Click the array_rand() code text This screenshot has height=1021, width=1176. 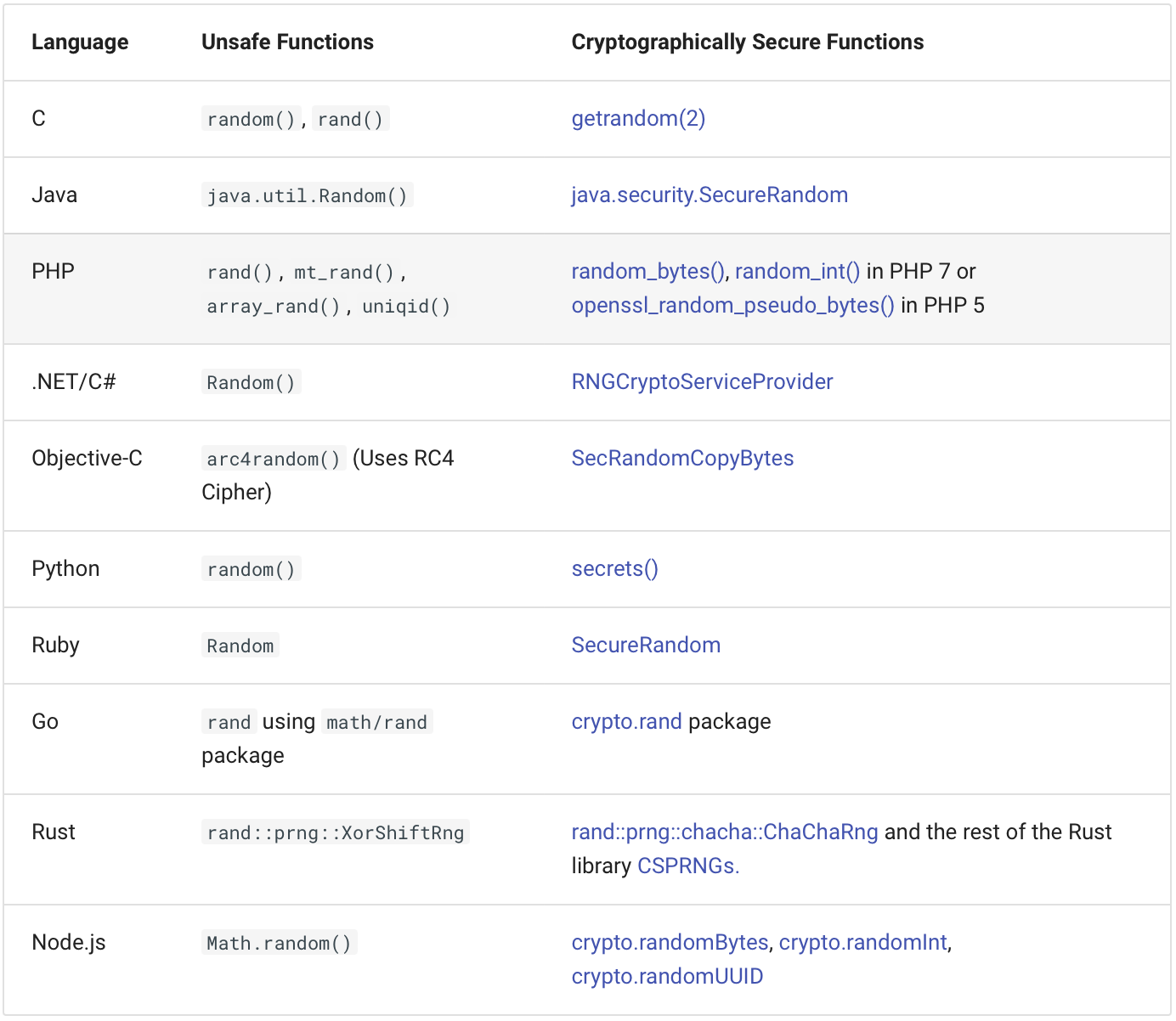point(274,306)
